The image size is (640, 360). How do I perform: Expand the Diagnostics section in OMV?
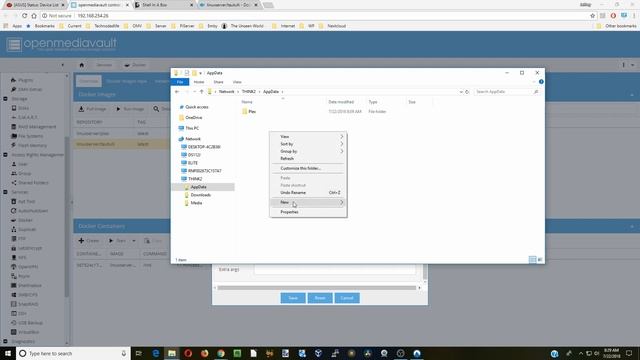click(x=5, y=341)
